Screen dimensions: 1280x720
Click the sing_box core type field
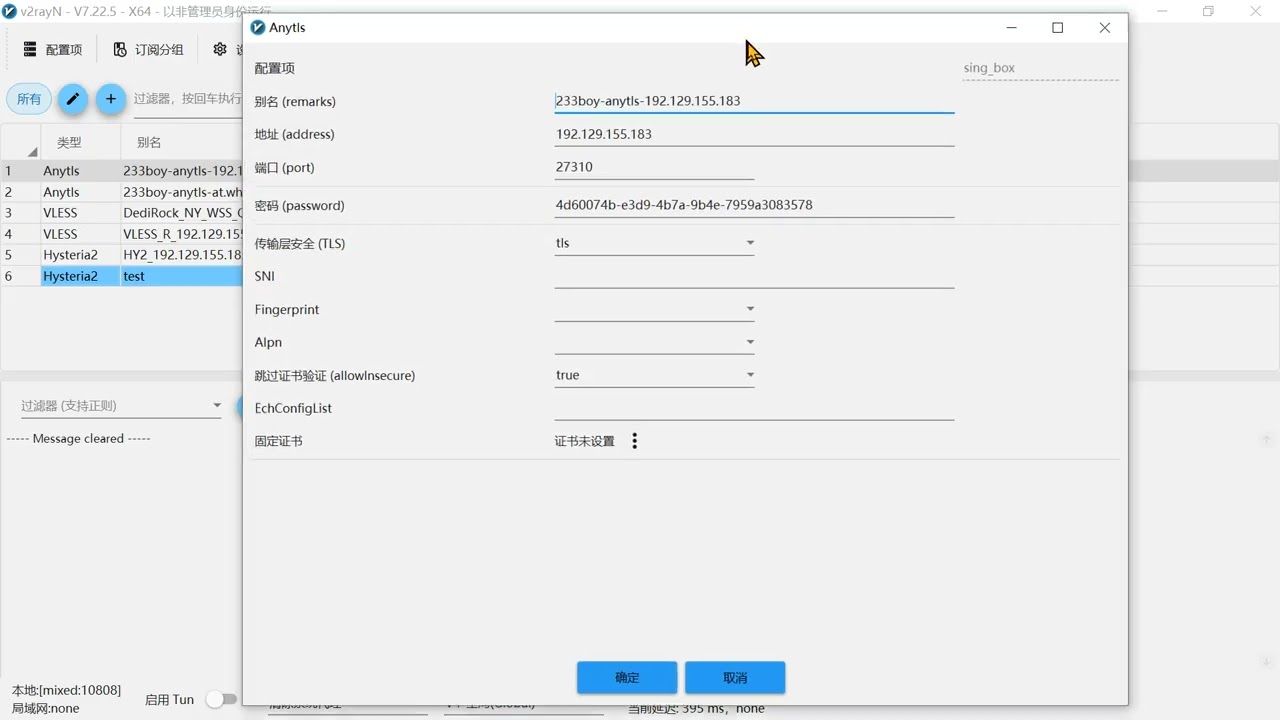coord(1040,68)
